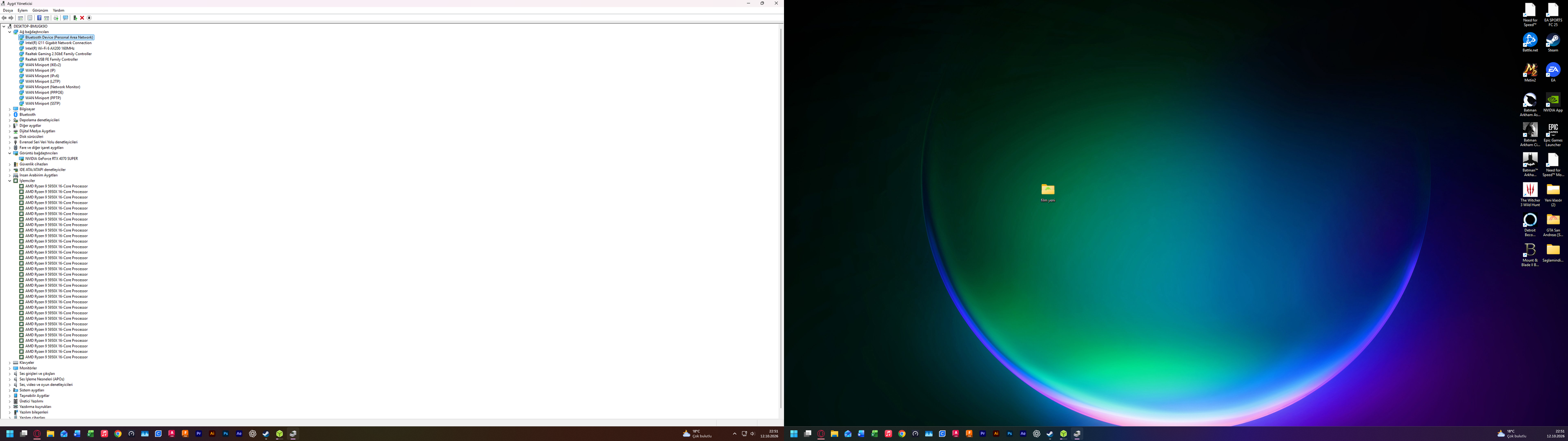Collapse the DESKTOP-BMUGK9O root node

point(4,26)
